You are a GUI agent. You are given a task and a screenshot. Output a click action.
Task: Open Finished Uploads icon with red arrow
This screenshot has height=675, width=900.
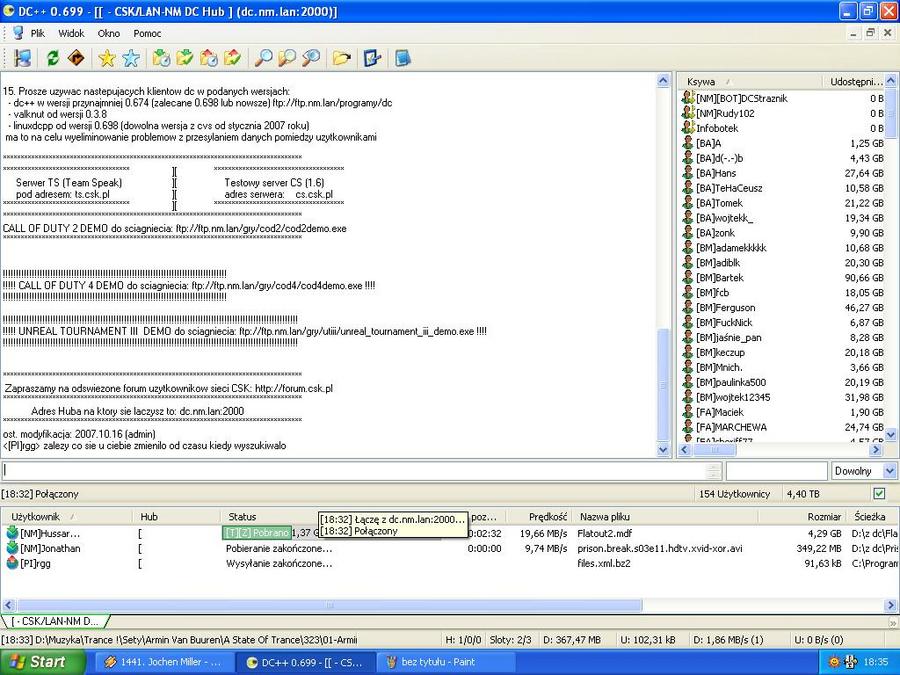pyautogui.click(x=232, y=58)
